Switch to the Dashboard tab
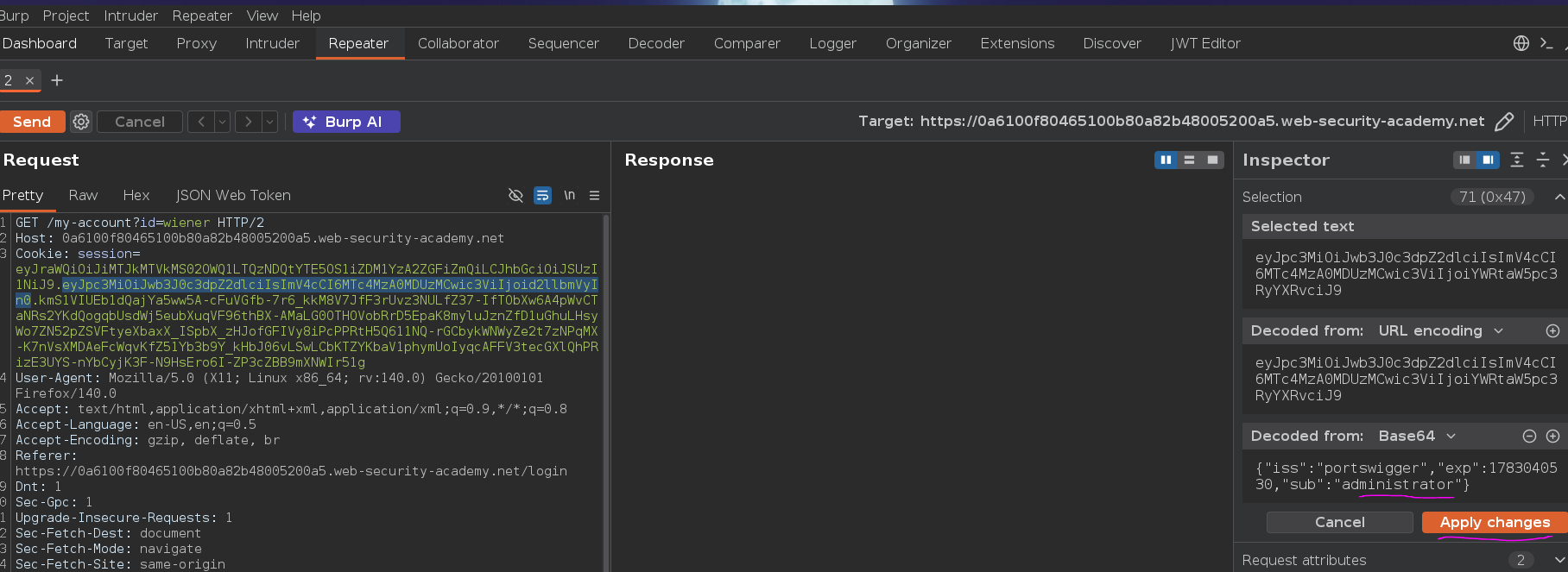The height and width of the screenshot is (572, 1568). 40,43
